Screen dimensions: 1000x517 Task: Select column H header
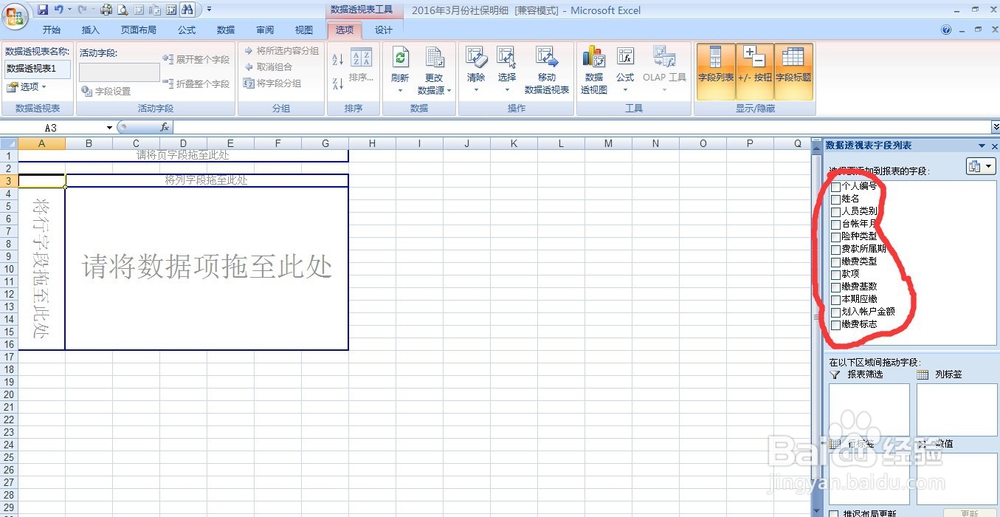pos(372,144)
